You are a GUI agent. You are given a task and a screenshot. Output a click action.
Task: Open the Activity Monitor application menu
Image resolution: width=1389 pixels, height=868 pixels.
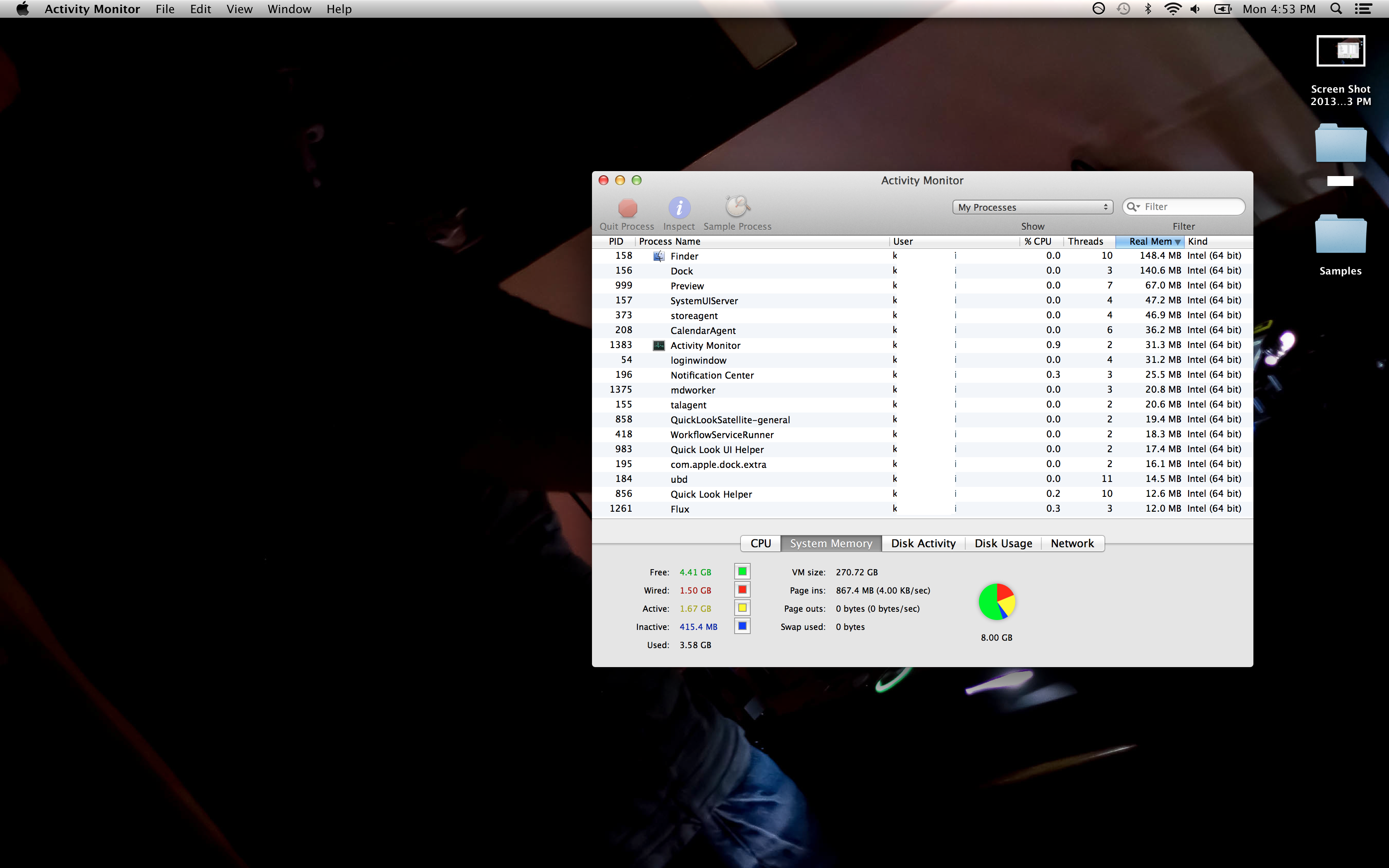click(x=93, y=9)
